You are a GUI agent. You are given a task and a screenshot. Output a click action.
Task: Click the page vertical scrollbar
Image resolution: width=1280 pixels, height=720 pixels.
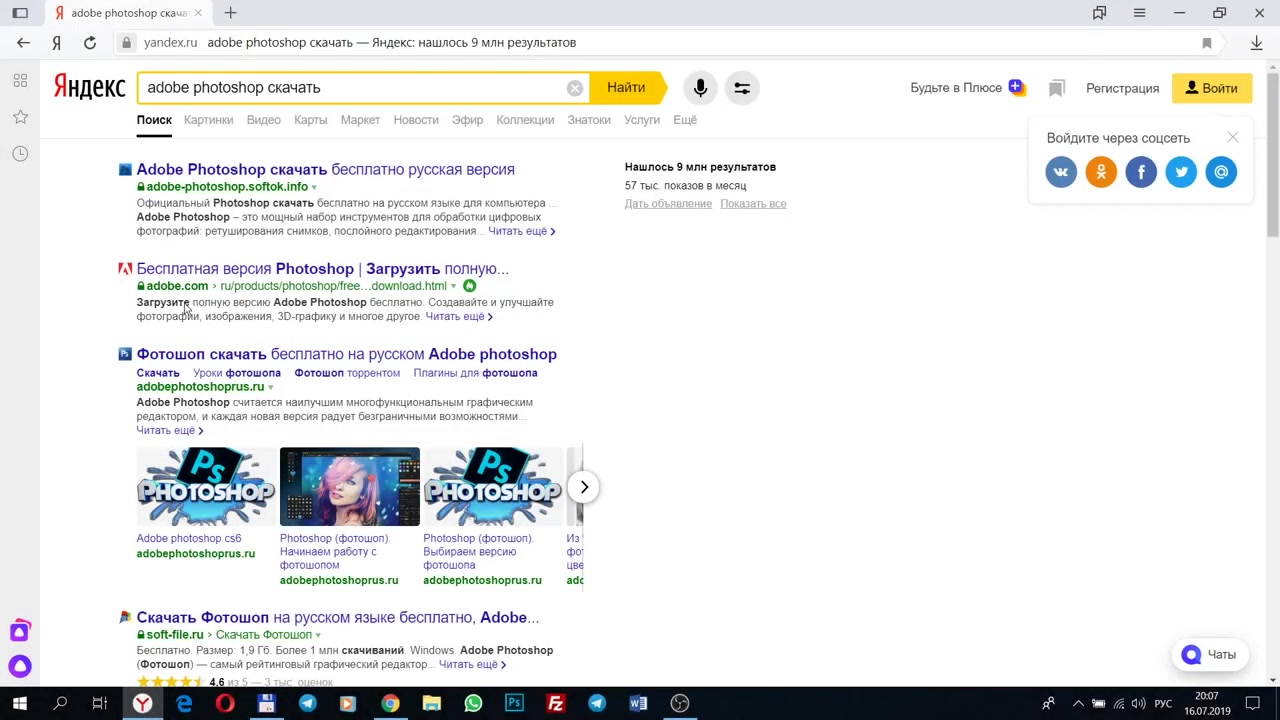1272,155
